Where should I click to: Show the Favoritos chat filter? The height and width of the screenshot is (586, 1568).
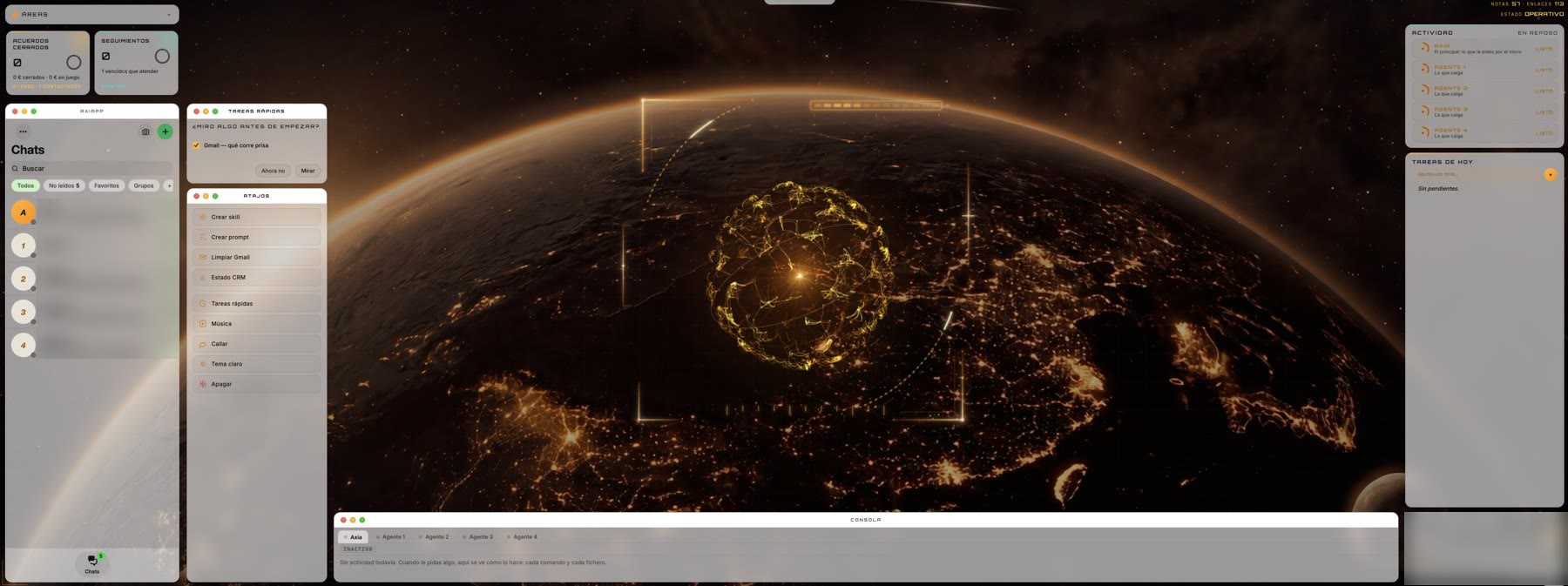click(x=106, y=185)
